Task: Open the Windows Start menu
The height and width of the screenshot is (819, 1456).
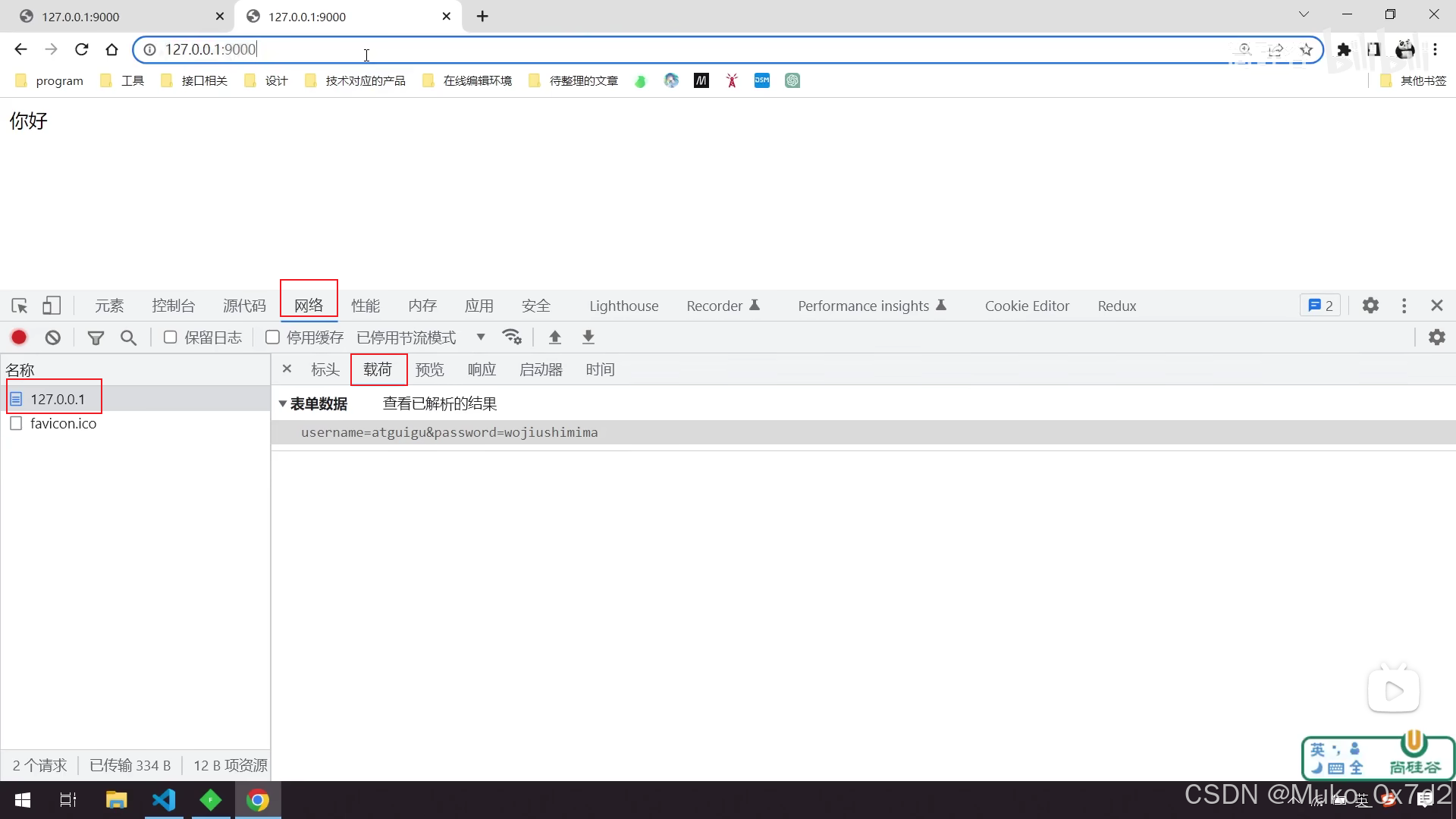Action: click(23, 800)
